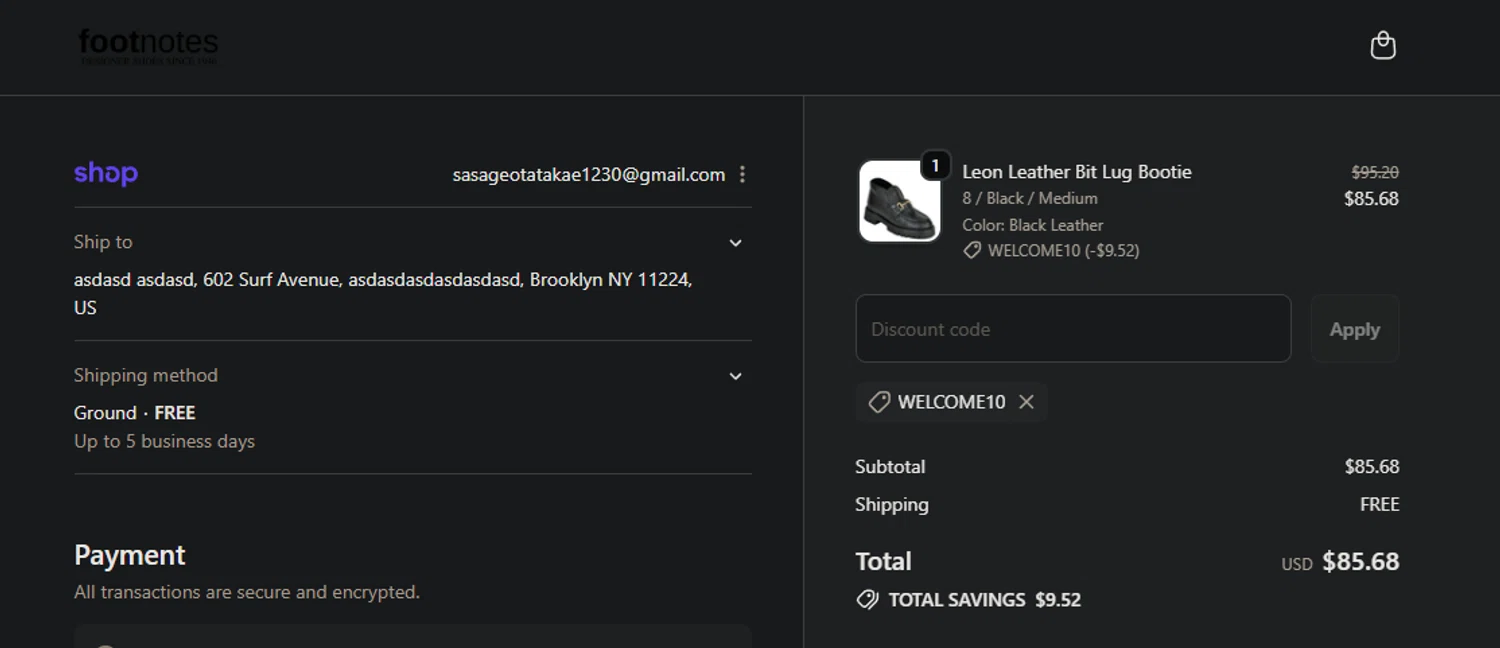
Task: Click the total amount USD $85.68
Action: (x=1340, y=562)
